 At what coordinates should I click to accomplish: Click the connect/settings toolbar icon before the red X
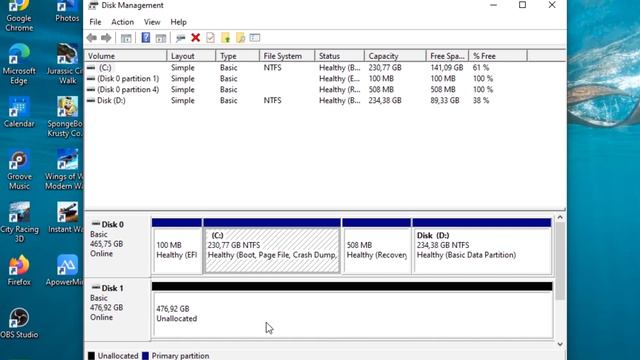(180, 38)
